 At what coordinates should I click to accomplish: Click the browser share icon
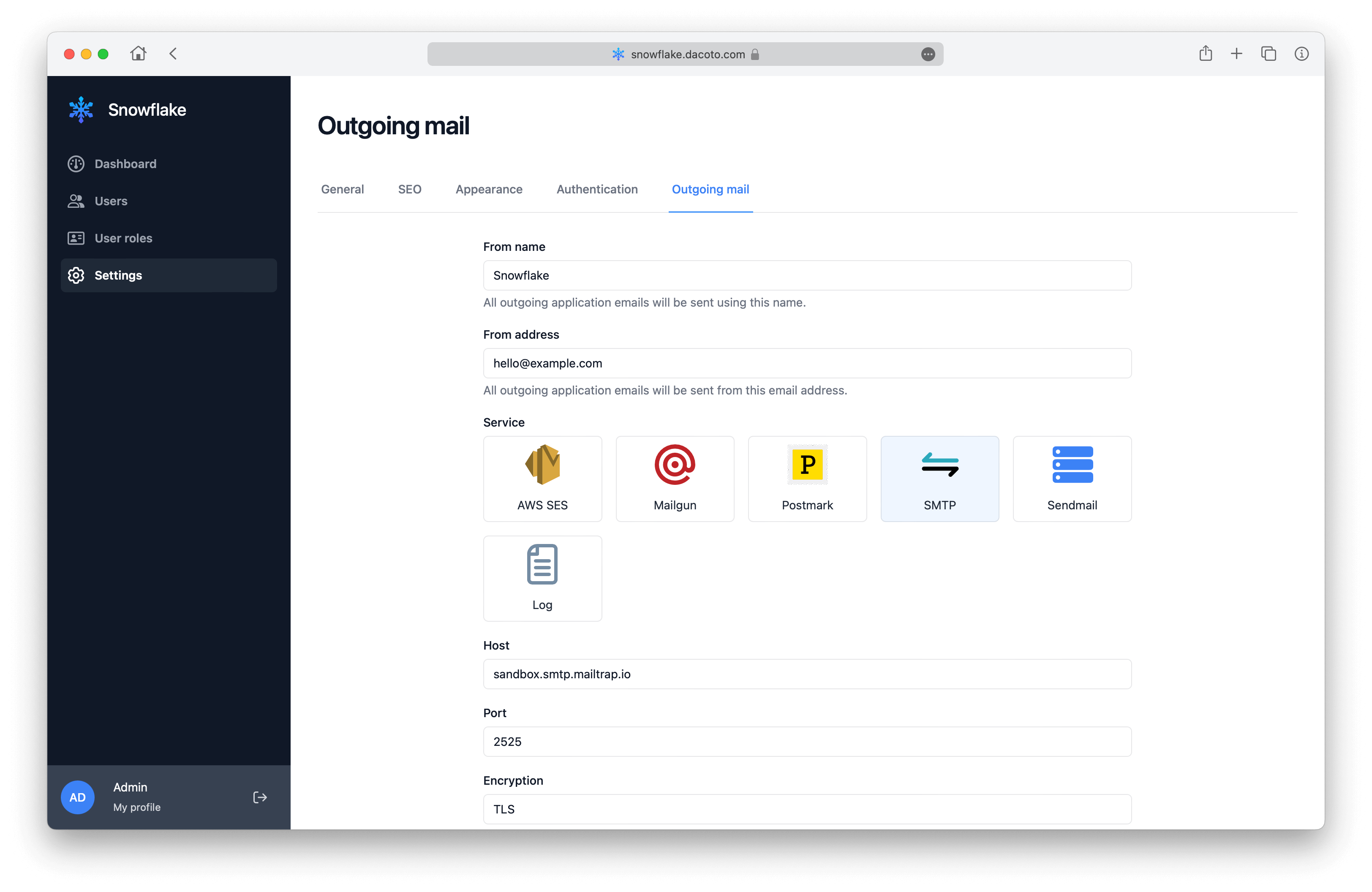[x=1206, y=54]
